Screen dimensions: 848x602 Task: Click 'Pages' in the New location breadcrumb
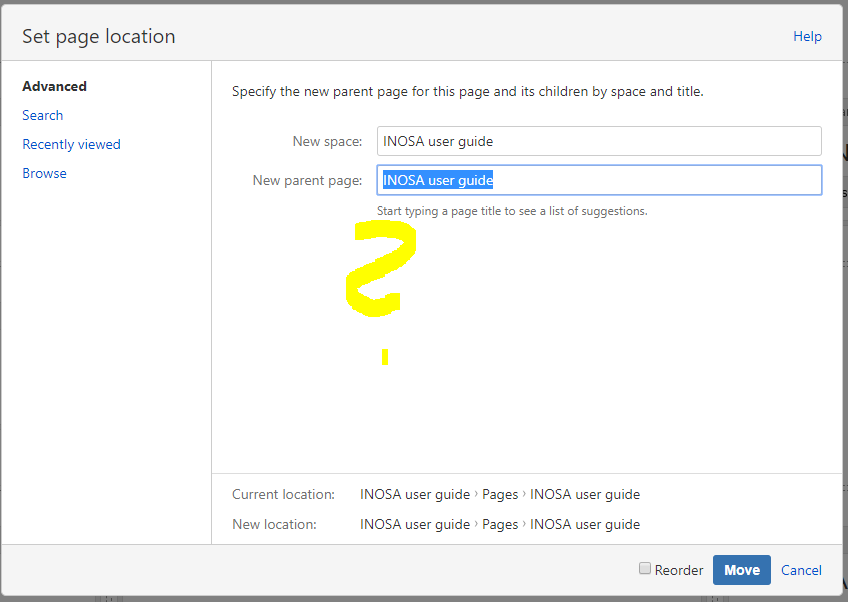tap(500, 524)
